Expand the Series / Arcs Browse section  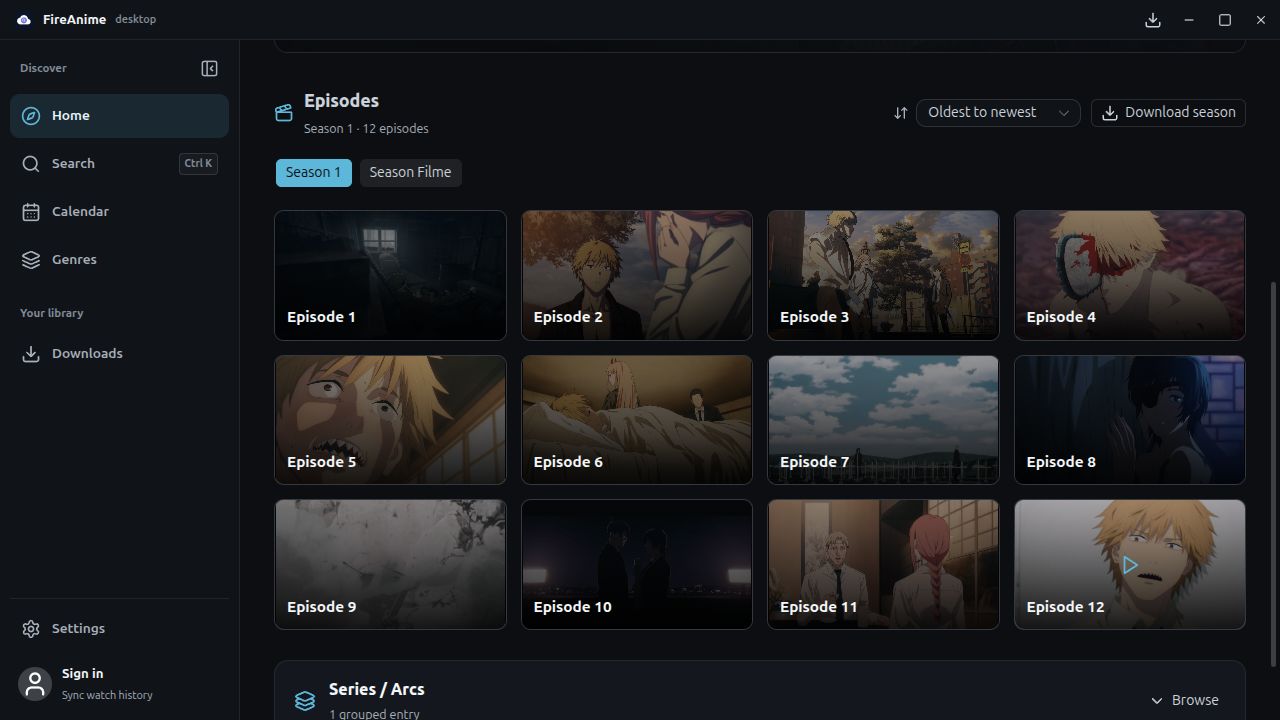point(1184,700)
